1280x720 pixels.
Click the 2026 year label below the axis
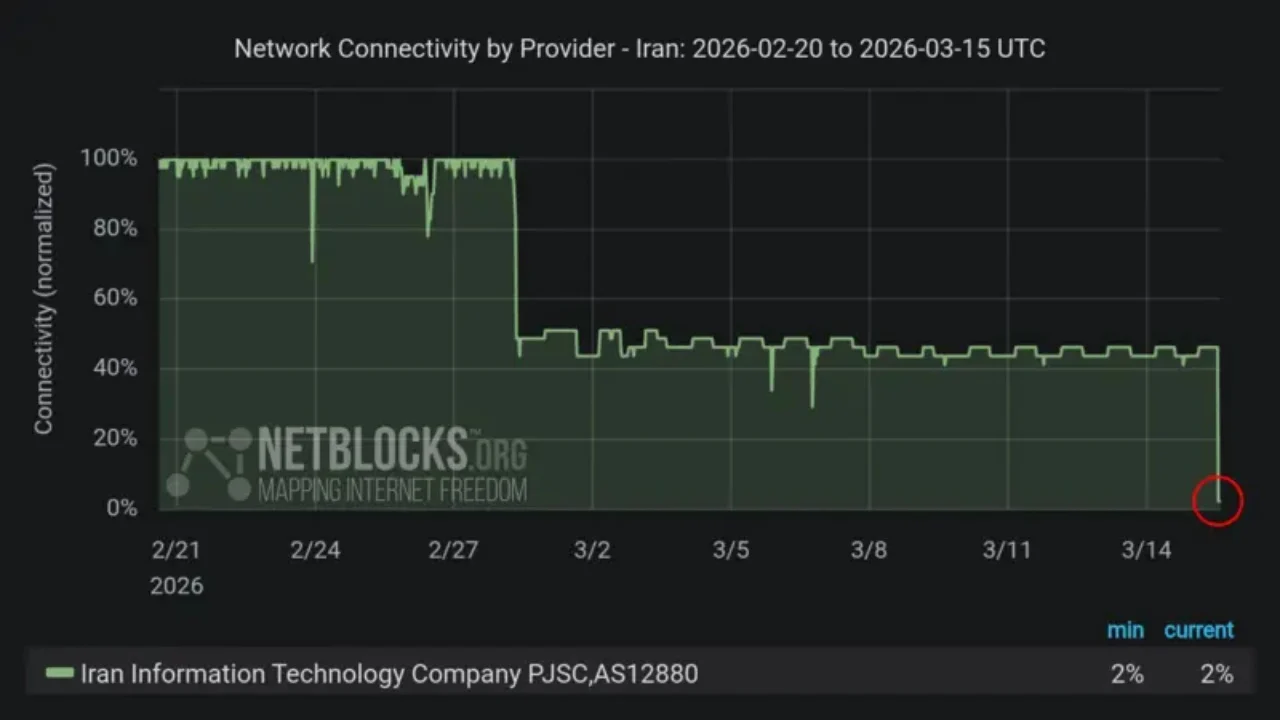point(176,585)
